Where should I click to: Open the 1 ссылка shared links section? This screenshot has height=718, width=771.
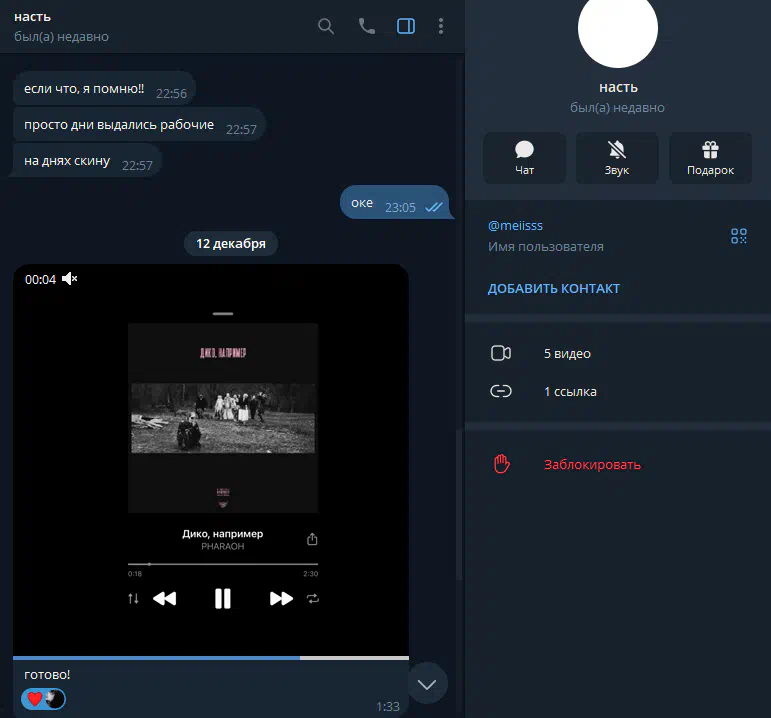click(570, 392)
